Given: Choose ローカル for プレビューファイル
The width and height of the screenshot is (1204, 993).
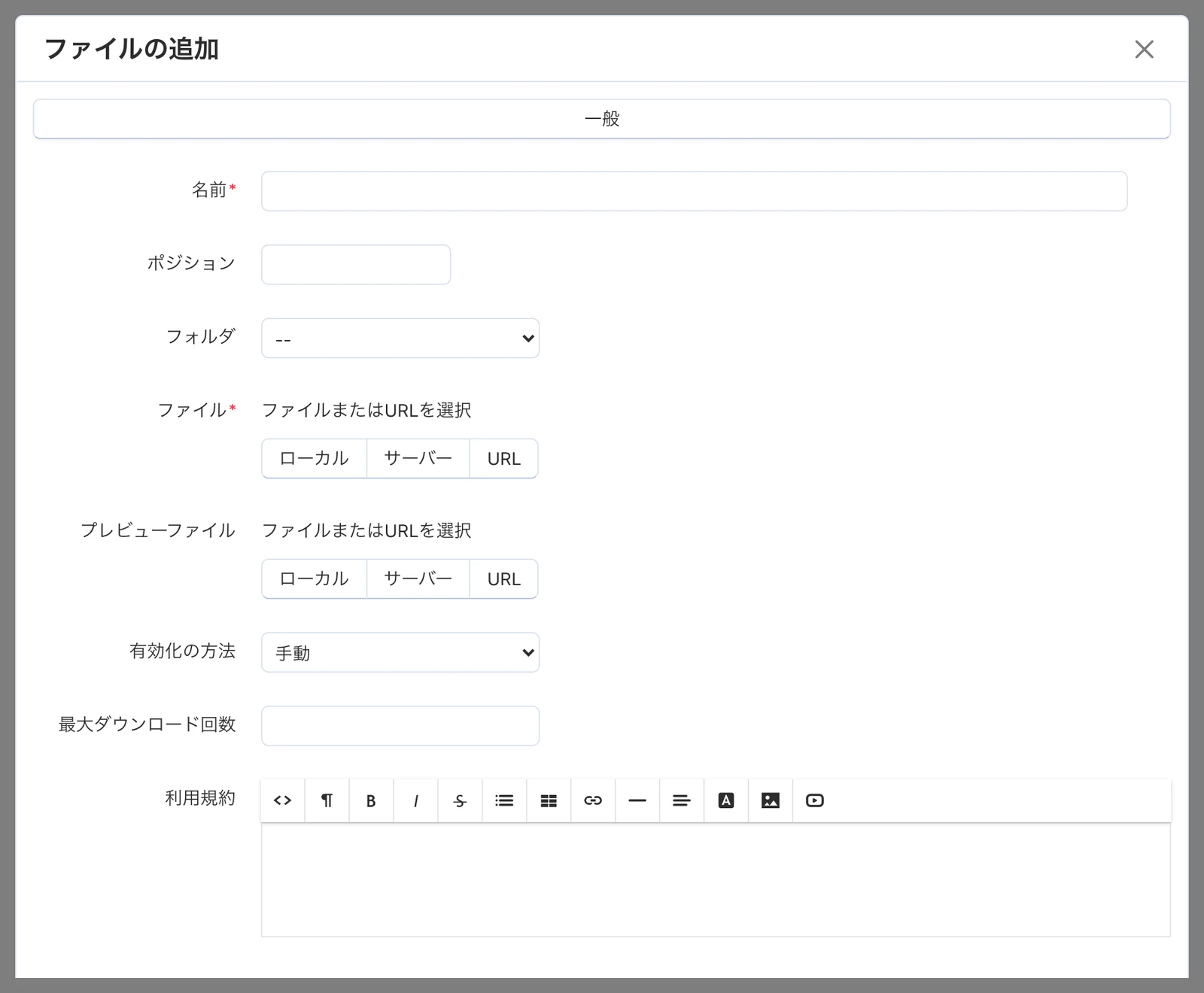Looking at the screenshot, I should [315, 578].
